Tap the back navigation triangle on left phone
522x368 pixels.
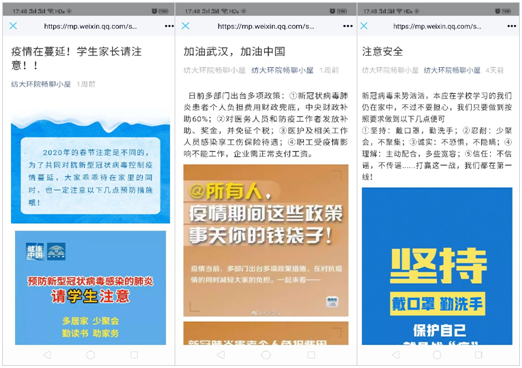coord(47,355)
